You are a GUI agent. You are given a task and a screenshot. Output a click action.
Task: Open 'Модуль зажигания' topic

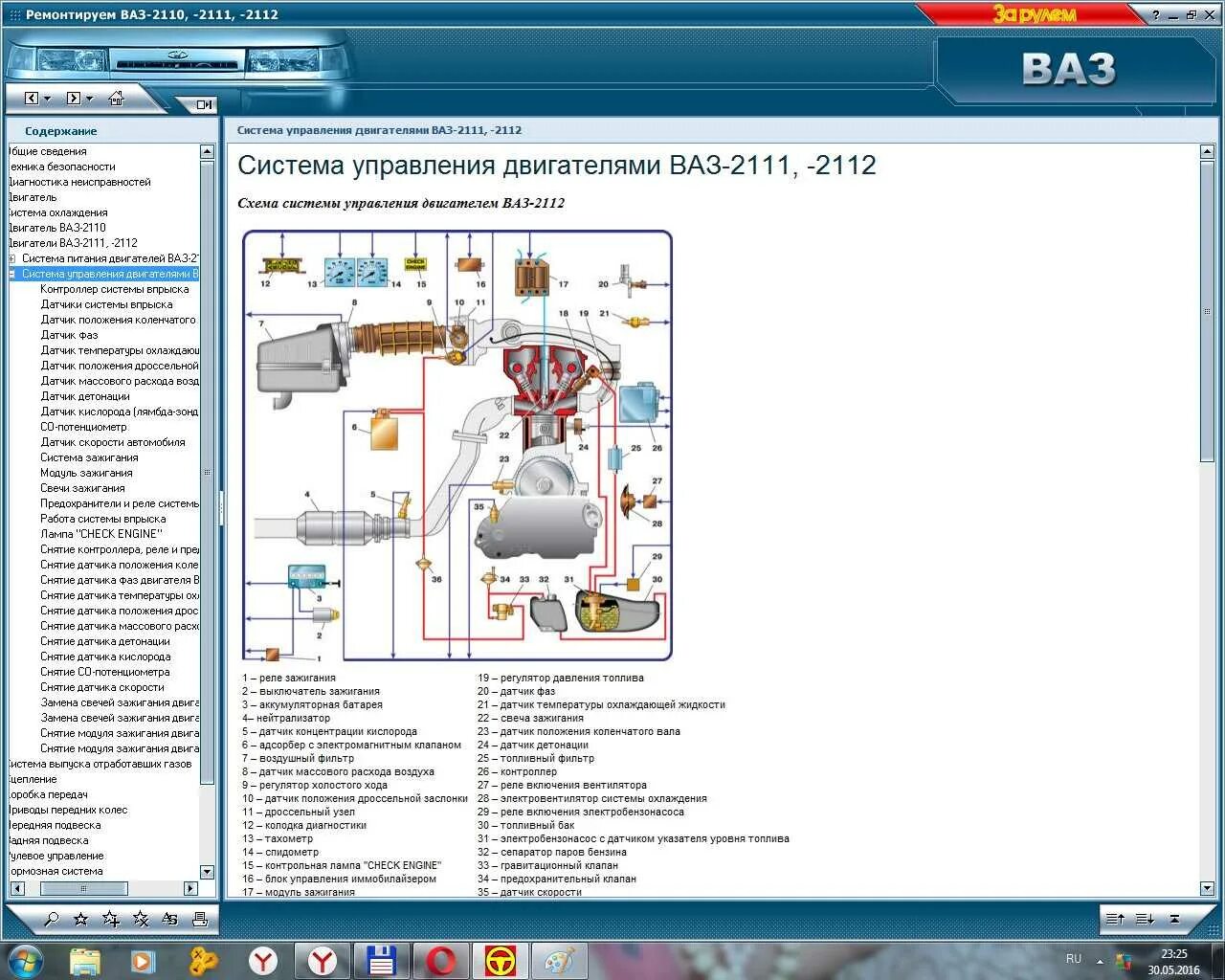pyautogui.click(x=86, y=473)
